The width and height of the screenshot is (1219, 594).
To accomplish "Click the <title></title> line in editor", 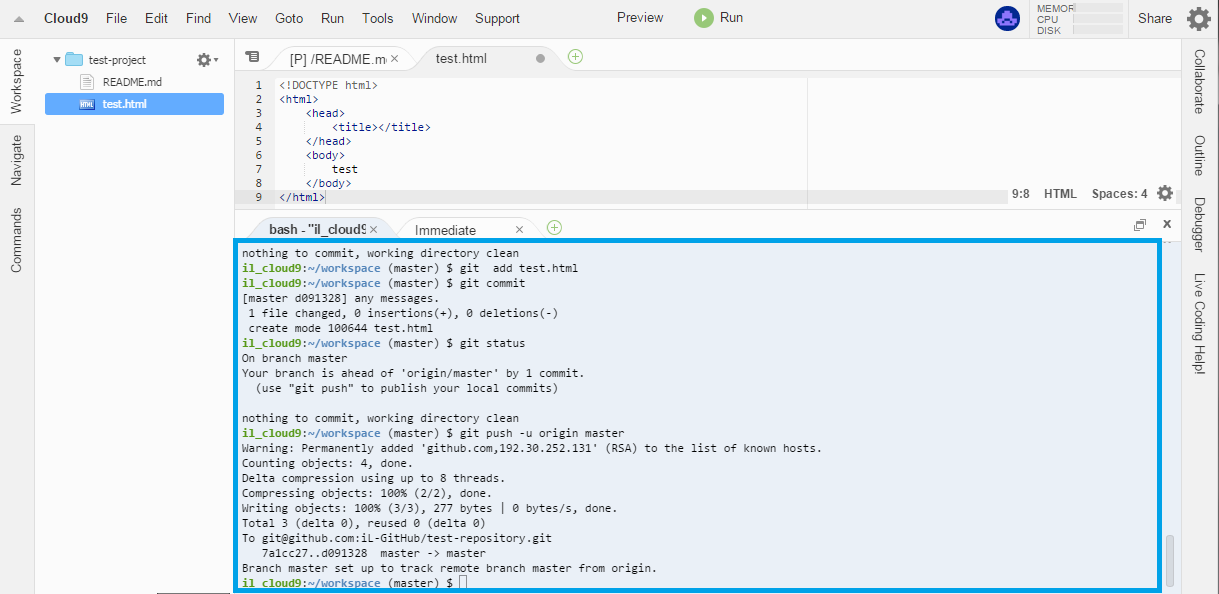I will coord(381,127).
